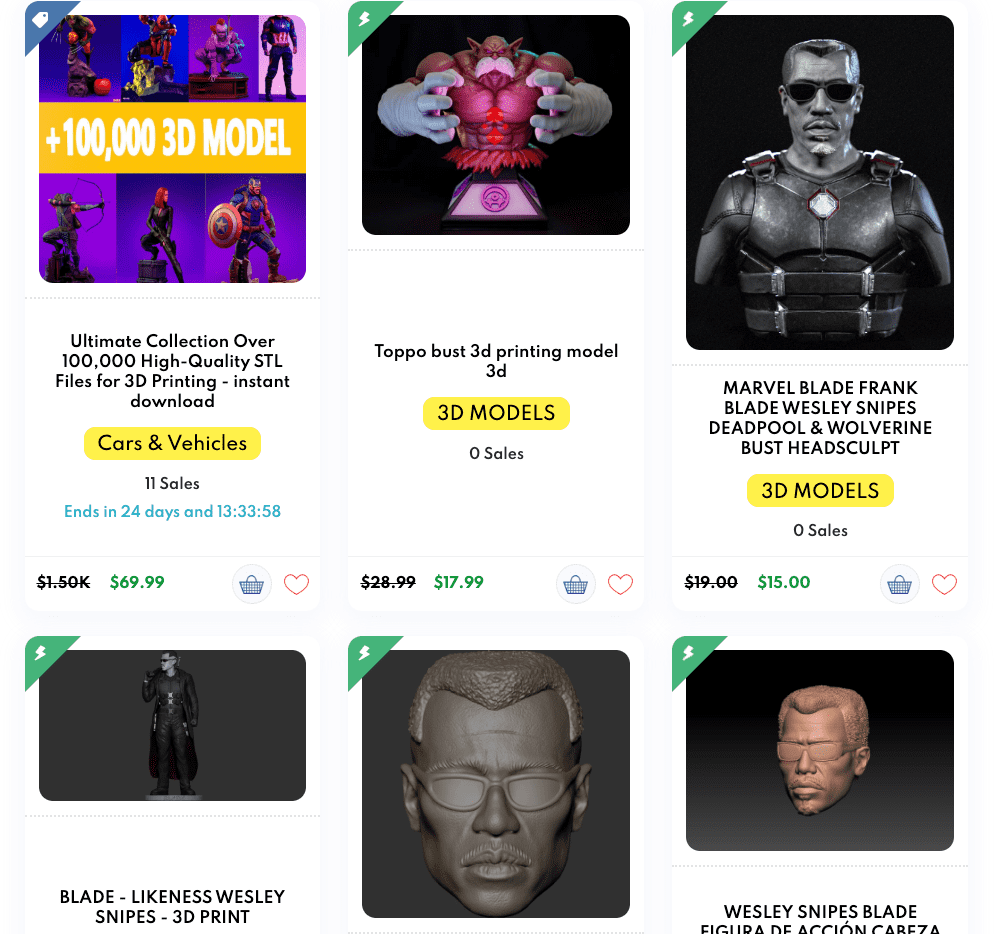
Task: Open +100,000 3D MODEL thumbnail image
Action: pyautogui.click(x=172, y=149)
